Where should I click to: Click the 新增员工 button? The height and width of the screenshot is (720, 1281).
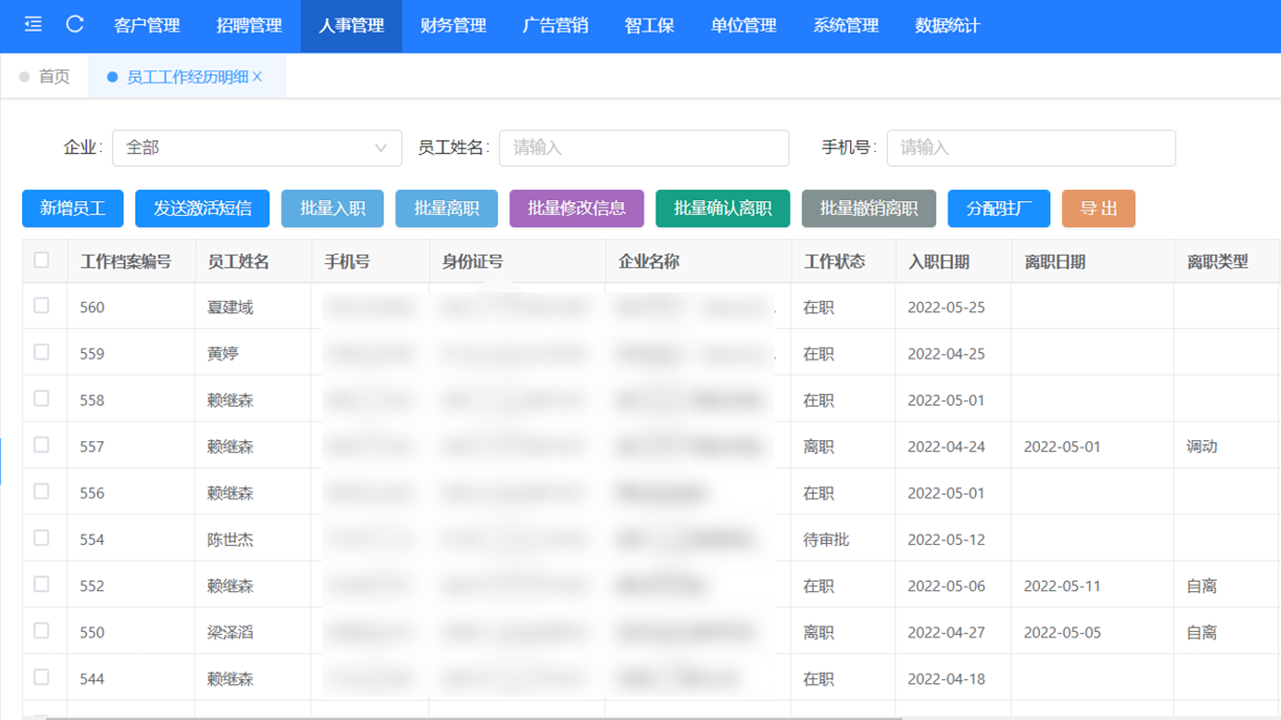point(72,208)
